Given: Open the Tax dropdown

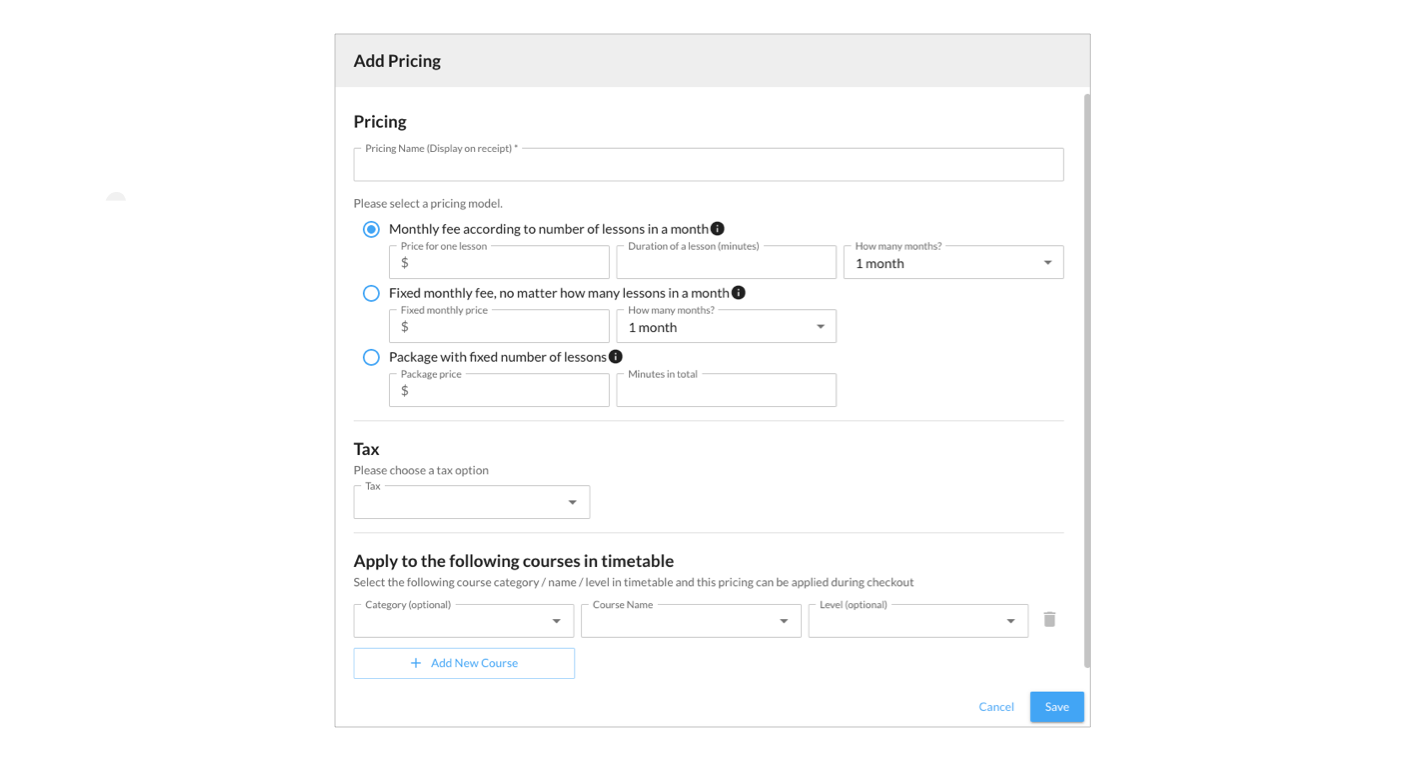Looking at the screenshot, I should click(x=471, y=502).
